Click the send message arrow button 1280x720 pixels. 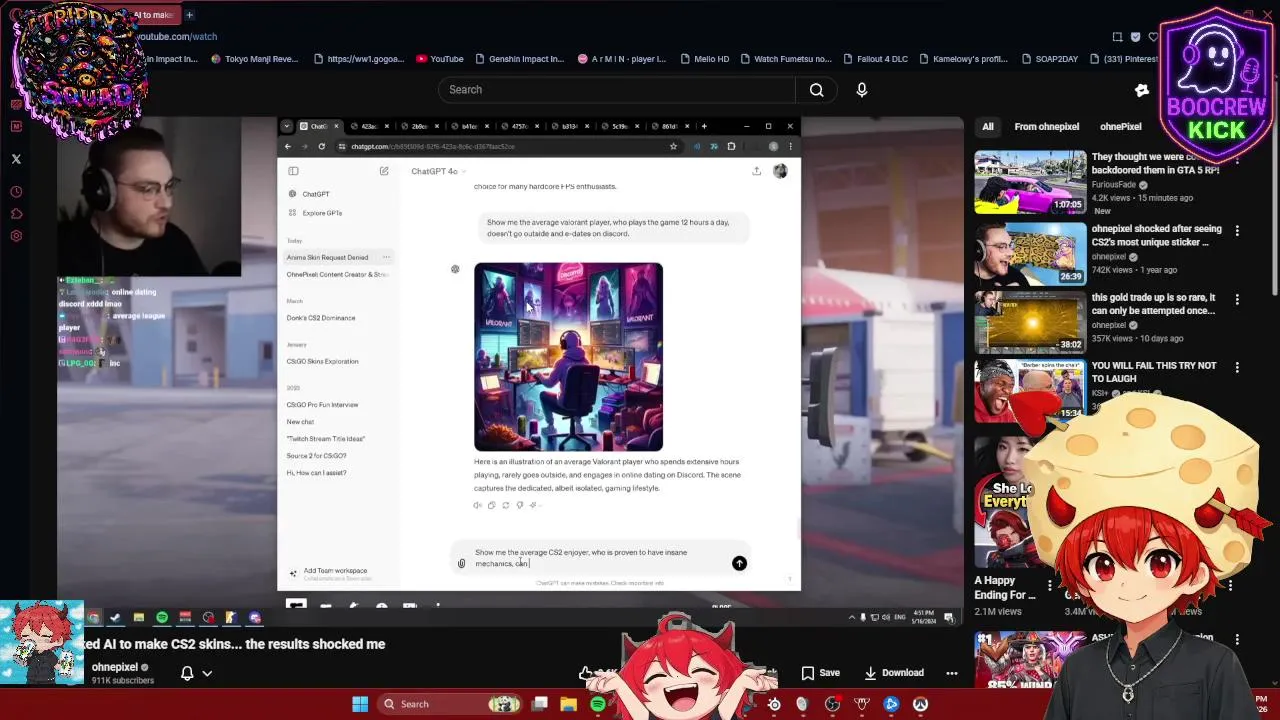739,564
